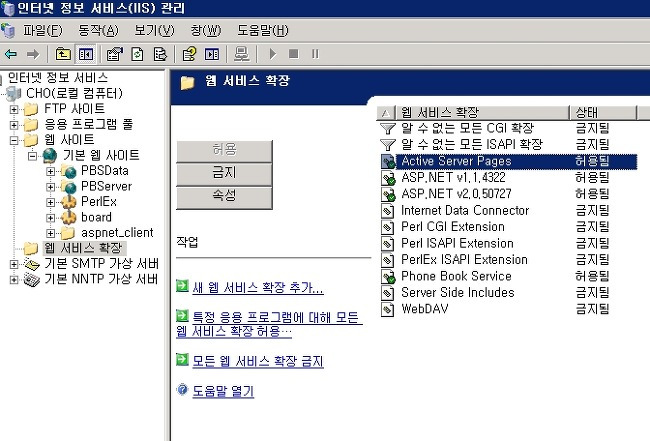Click the action pane toggle icon next to Help
The height and width of the screenshot is (441, 650).
tap(212, 54)
